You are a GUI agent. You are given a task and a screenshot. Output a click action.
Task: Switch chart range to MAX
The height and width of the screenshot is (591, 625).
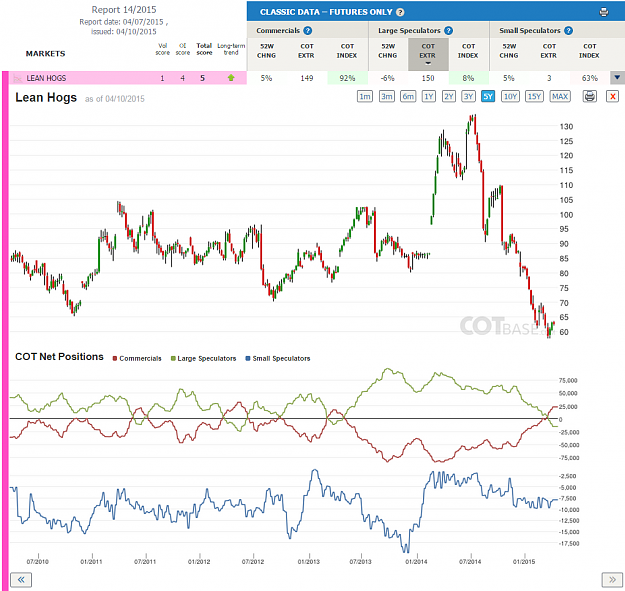pos(560,96)
